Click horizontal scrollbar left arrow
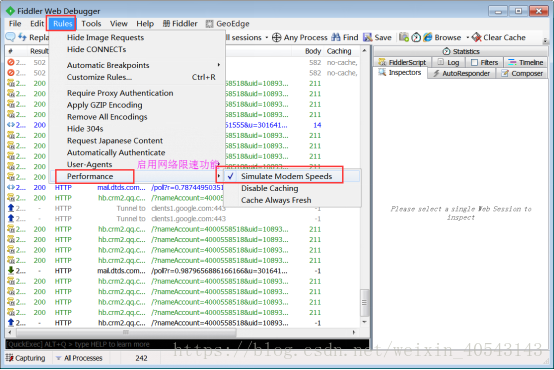Screen dimensions: 554x370 coord(10,332)
